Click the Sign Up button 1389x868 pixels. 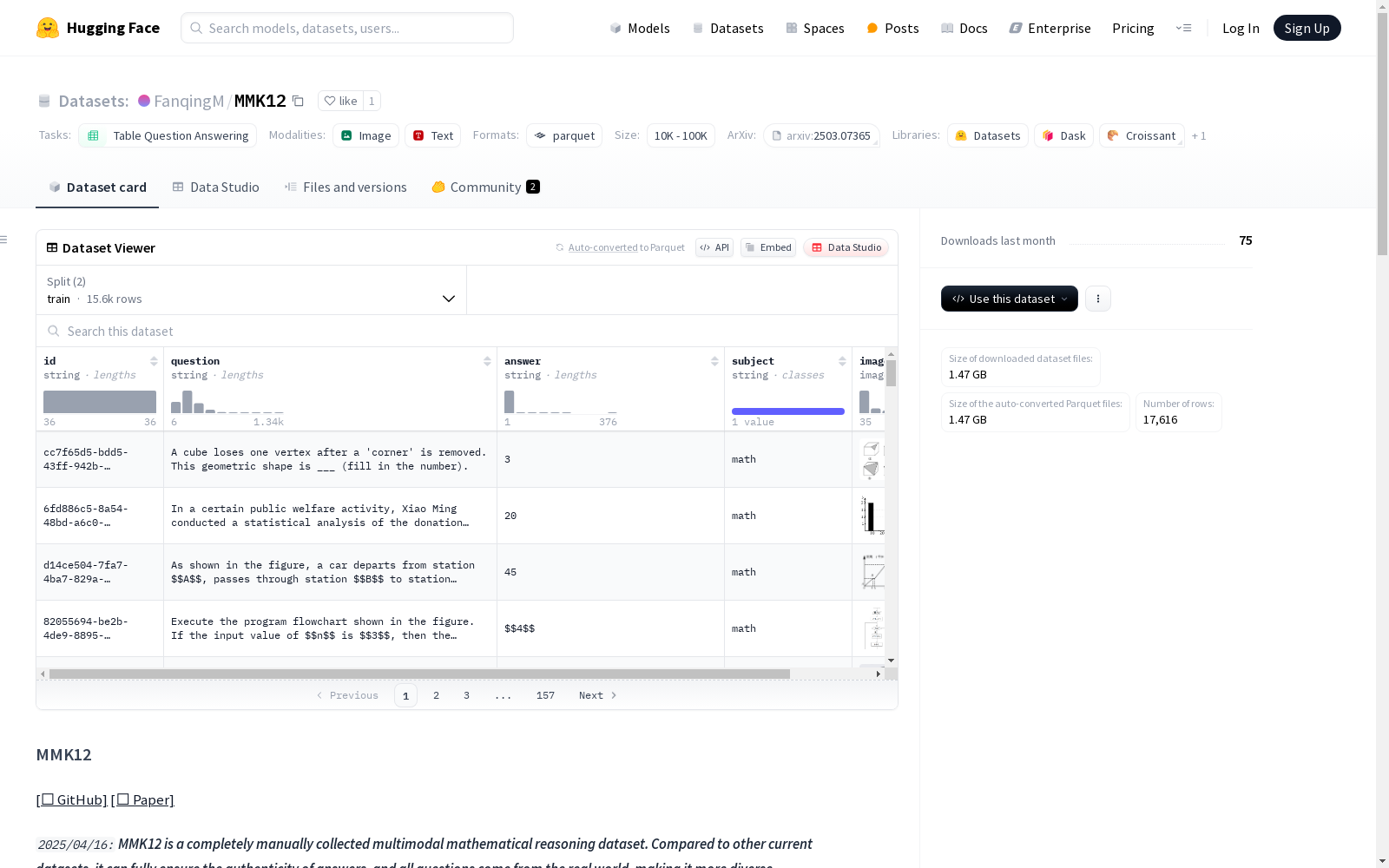tap(1307, 28)
